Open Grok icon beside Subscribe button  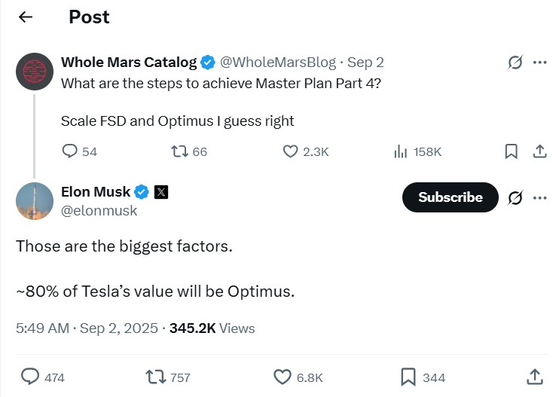515,198
